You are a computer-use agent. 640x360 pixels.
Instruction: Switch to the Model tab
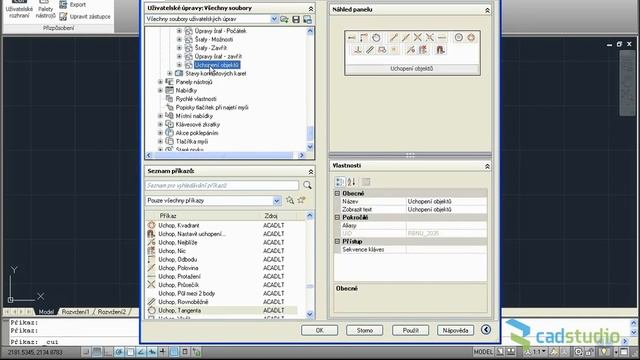click(x=46, y=312)
